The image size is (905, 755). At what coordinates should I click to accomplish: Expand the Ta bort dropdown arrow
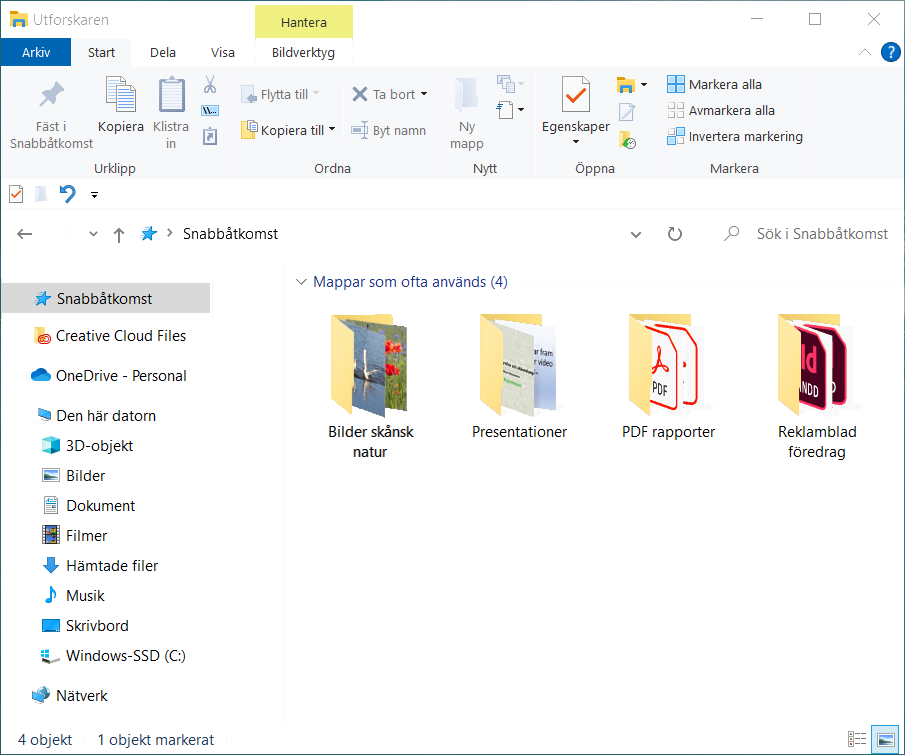click(x=424, y=94)
